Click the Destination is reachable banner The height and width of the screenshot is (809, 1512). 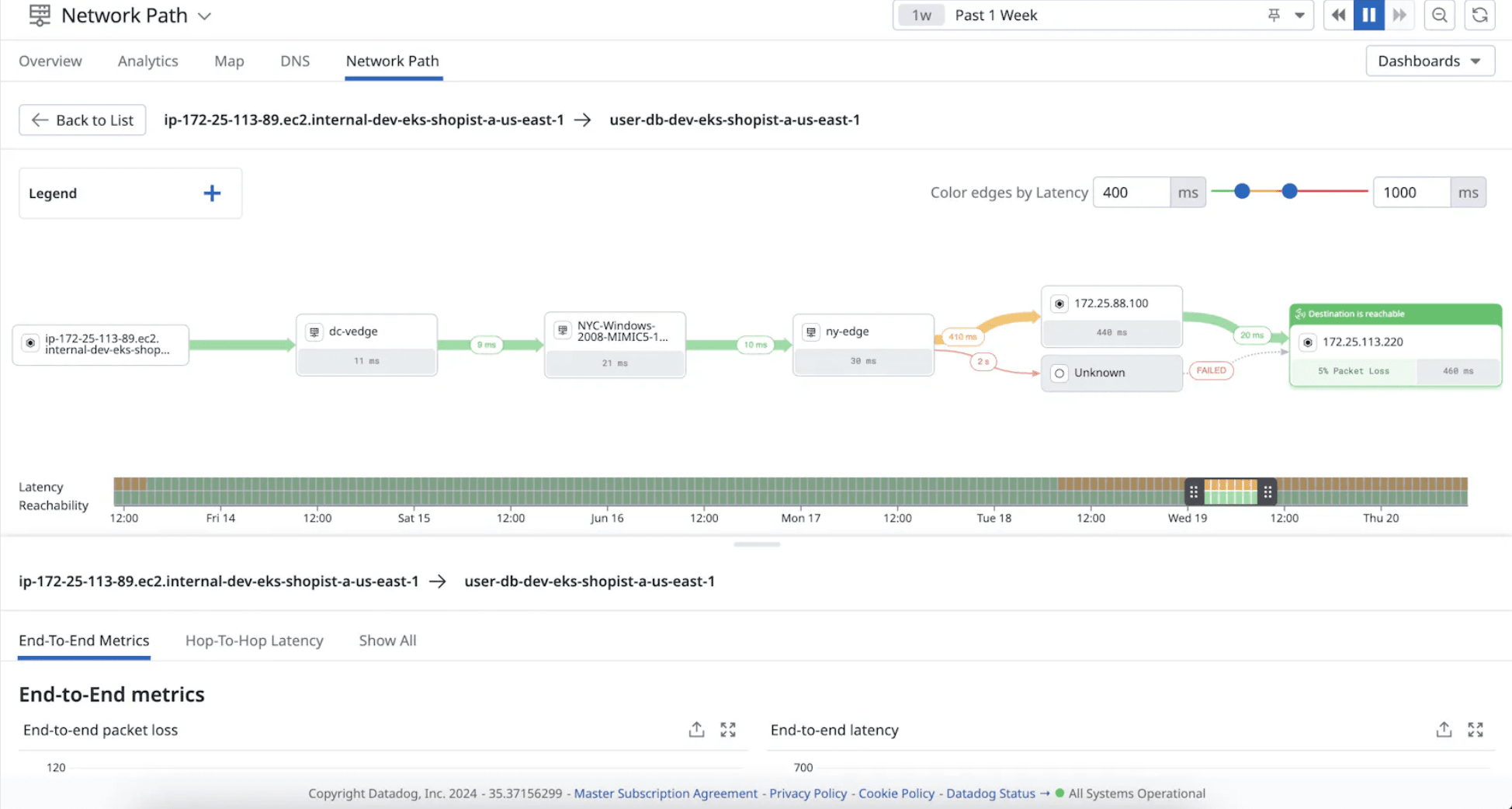(x=1396, y=314)
